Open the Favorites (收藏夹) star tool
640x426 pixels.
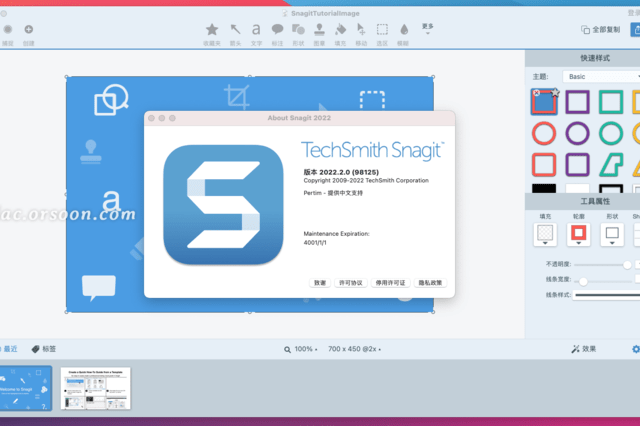[212, 29]
